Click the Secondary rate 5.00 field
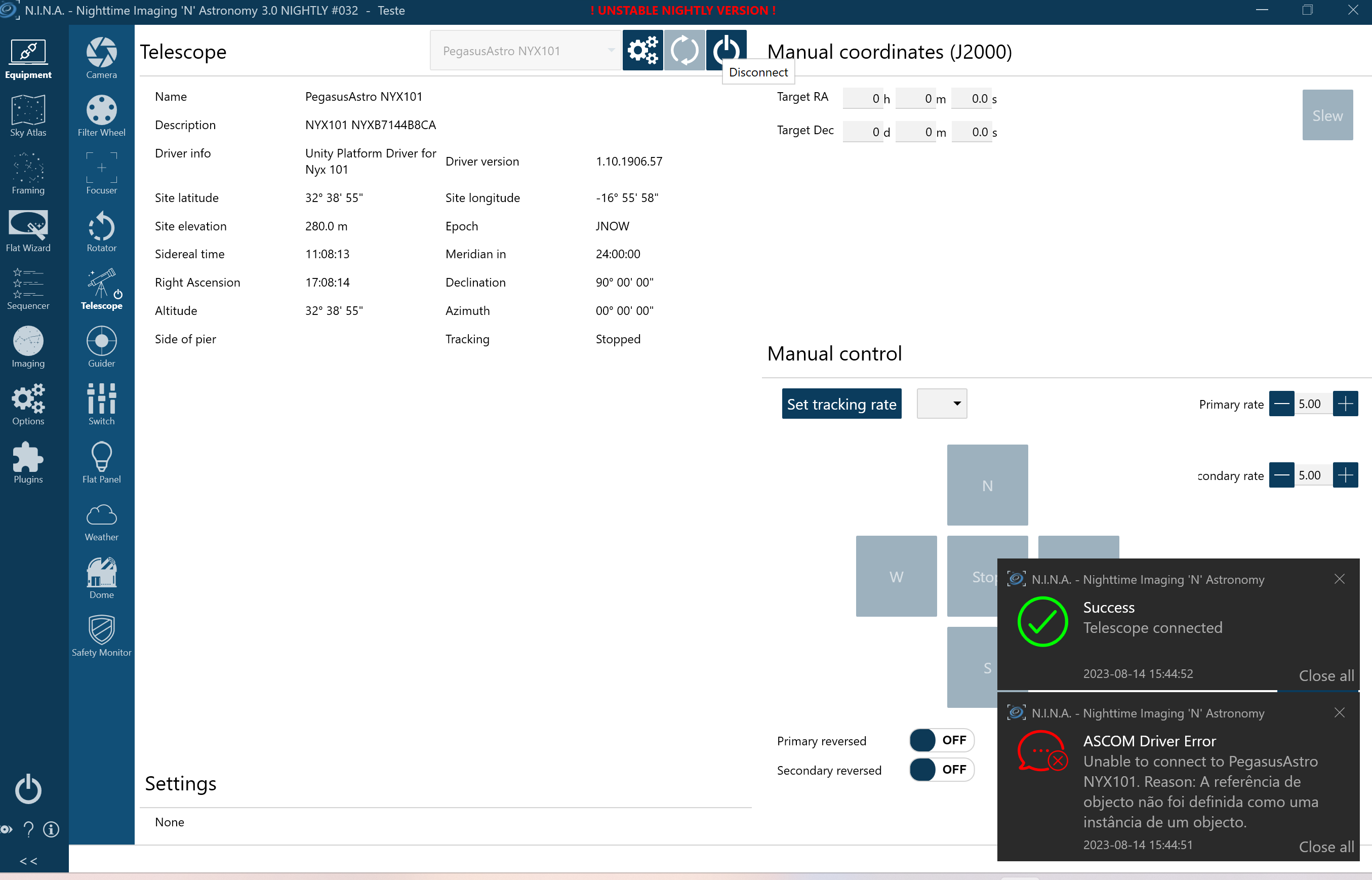The image size is (1372, 880). coord(1313,475)
